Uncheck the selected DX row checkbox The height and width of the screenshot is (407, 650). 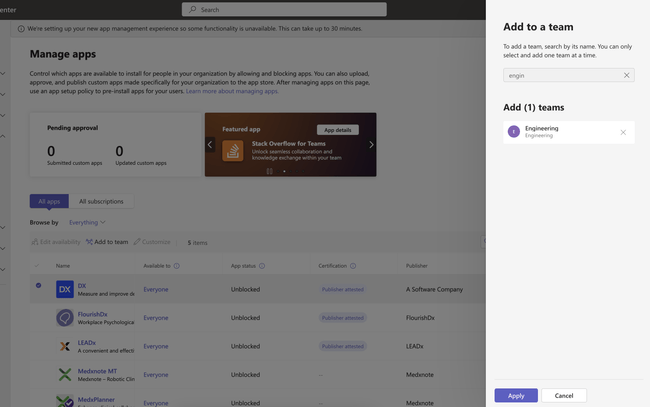(39, 286)
